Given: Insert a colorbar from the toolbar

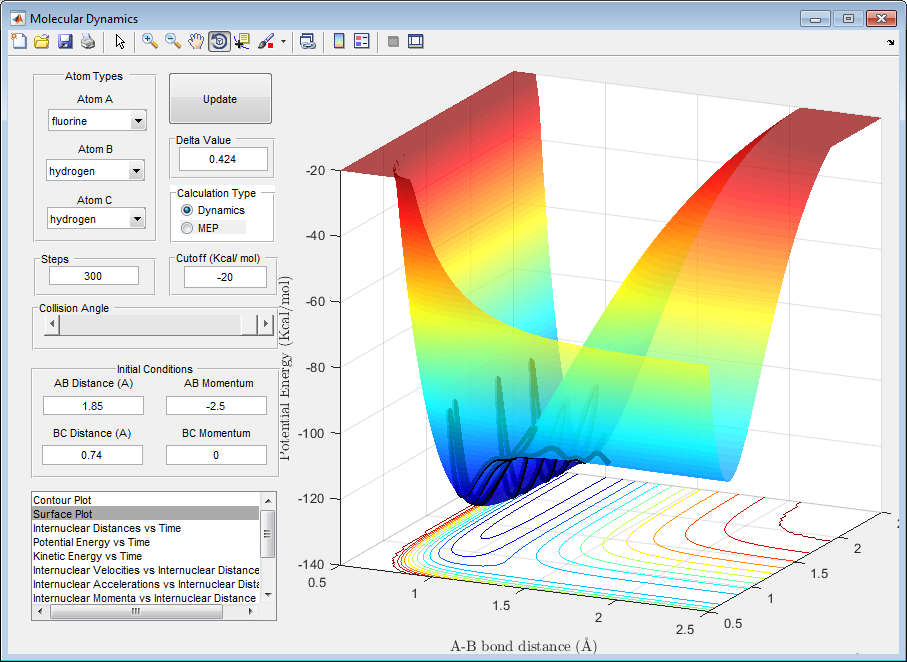Looking at the screenshot, I should 339,41.
